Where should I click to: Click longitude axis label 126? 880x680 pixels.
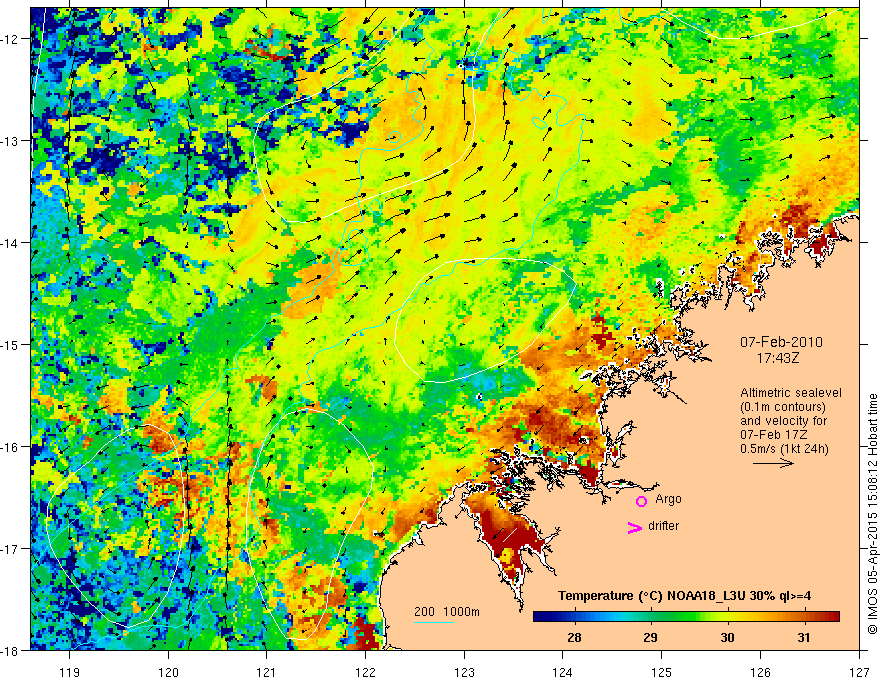click(760, 672)
